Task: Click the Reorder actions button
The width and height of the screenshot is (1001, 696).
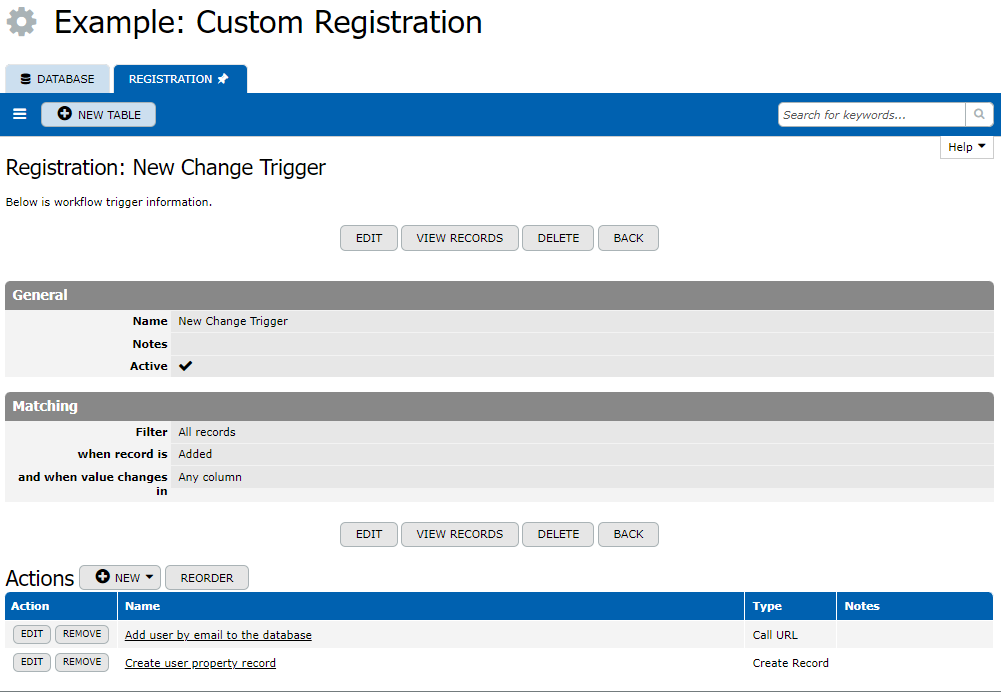Action: 206,578
